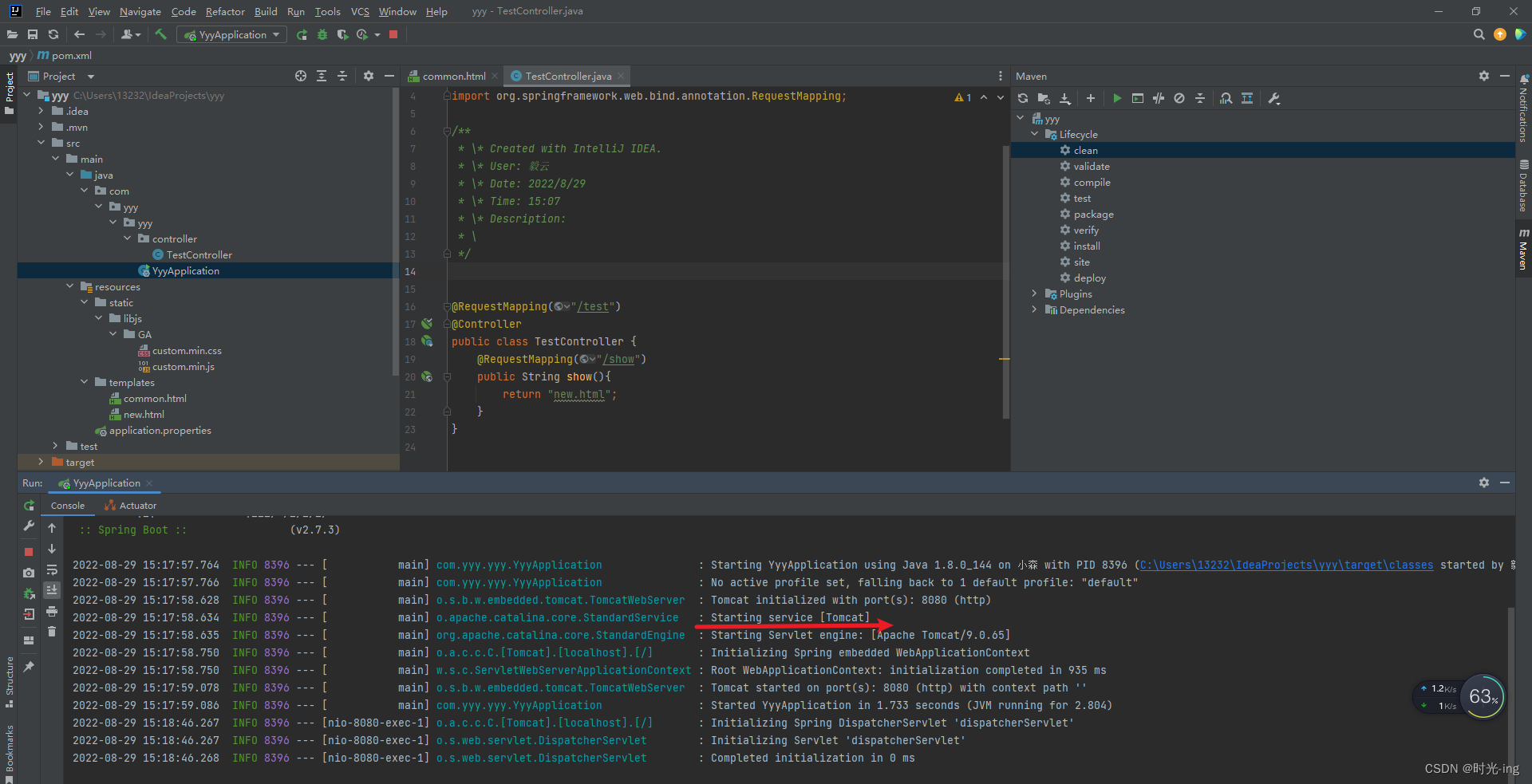The height and width of the screenshot is (784, 1532).
Task: Clear console output with trash icon
Action: [52, 632]
